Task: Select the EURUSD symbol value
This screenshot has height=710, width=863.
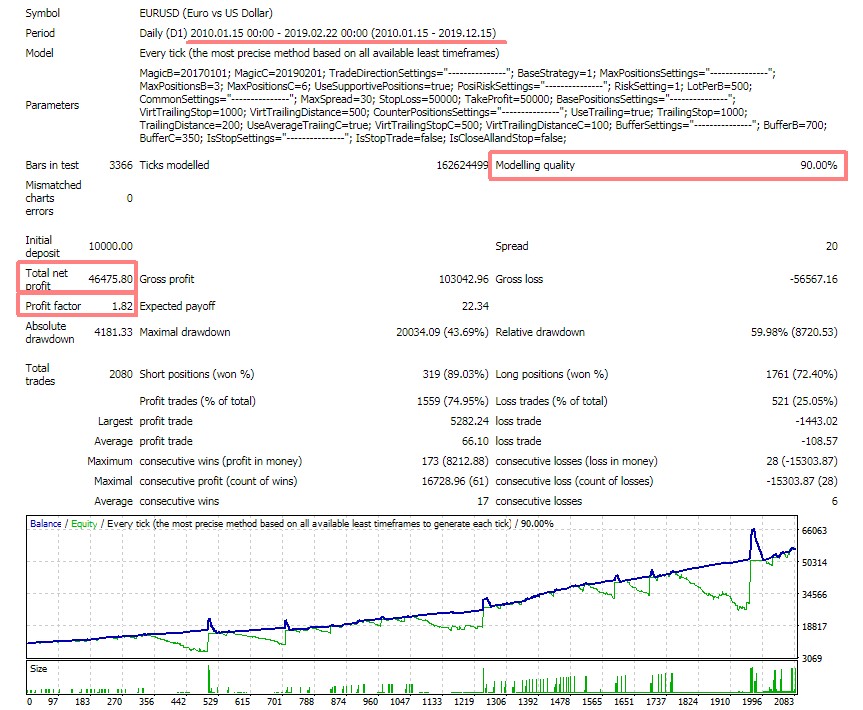Action: [166, 13]
